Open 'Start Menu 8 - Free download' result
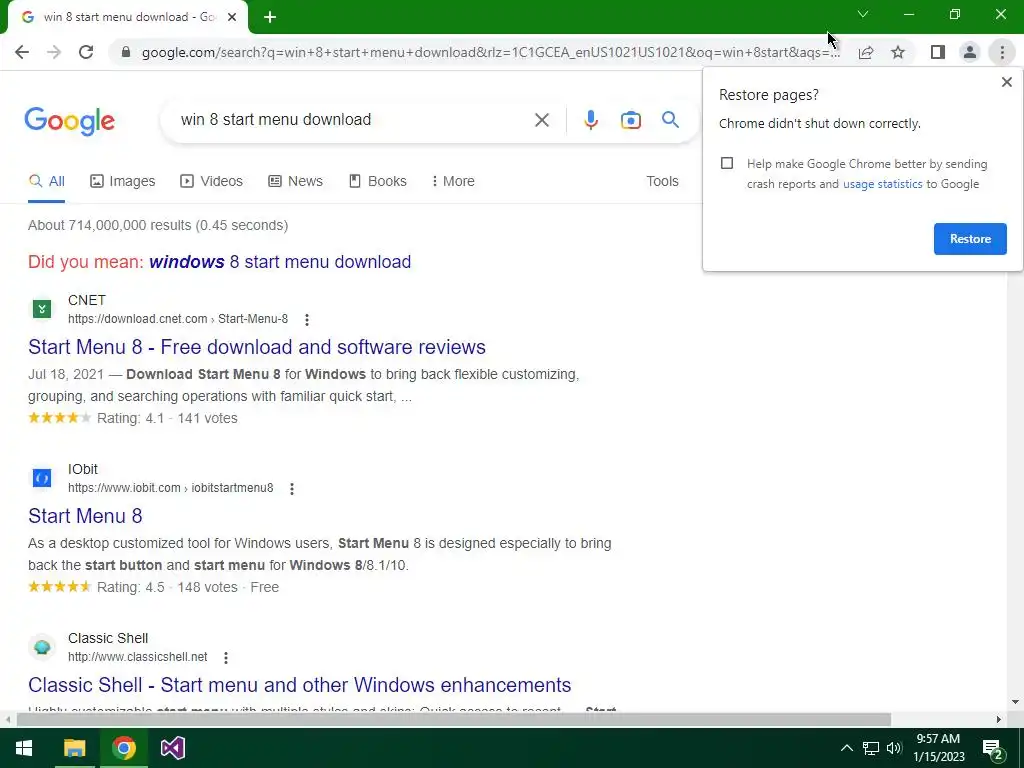This screenshot has height=768, width=1024. click(257, 347)
